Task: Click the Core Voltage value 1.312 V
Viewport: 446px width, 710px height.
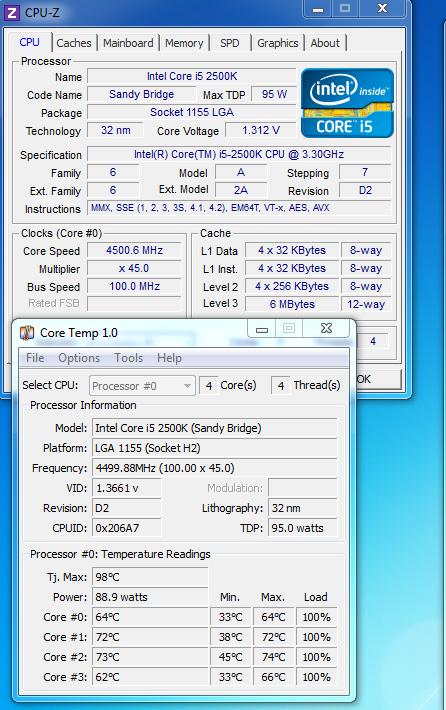Action: (x=261, y=131)
